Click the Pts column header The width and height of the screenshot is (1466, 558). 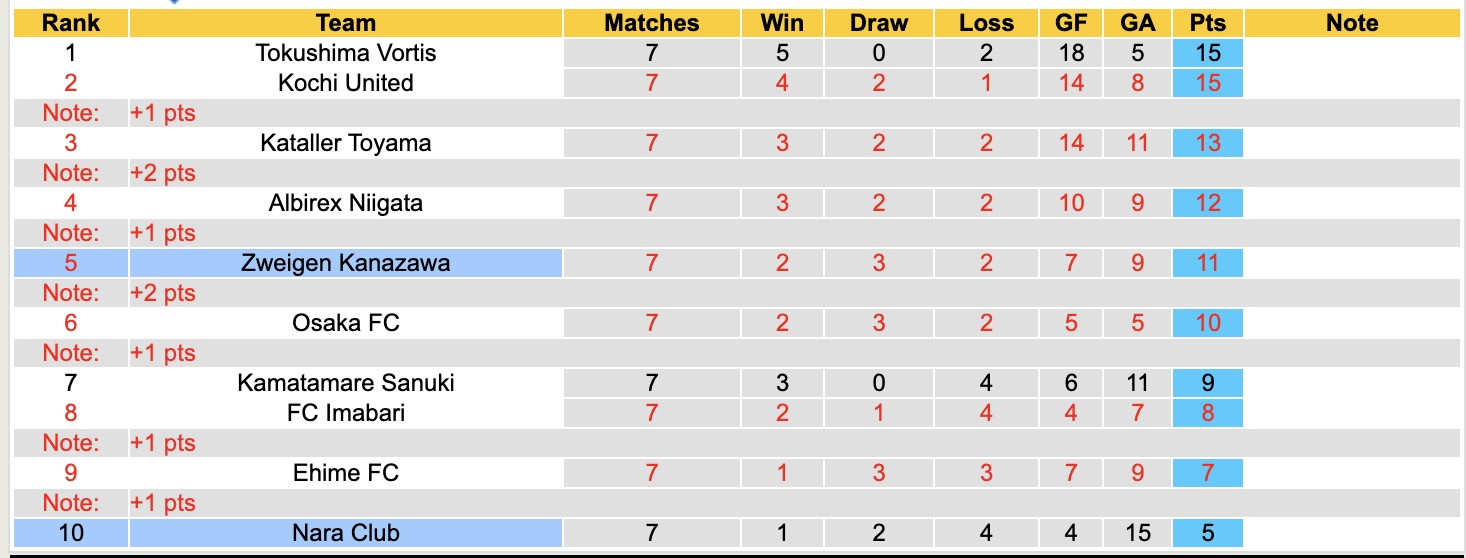[x=1208, y=23]
